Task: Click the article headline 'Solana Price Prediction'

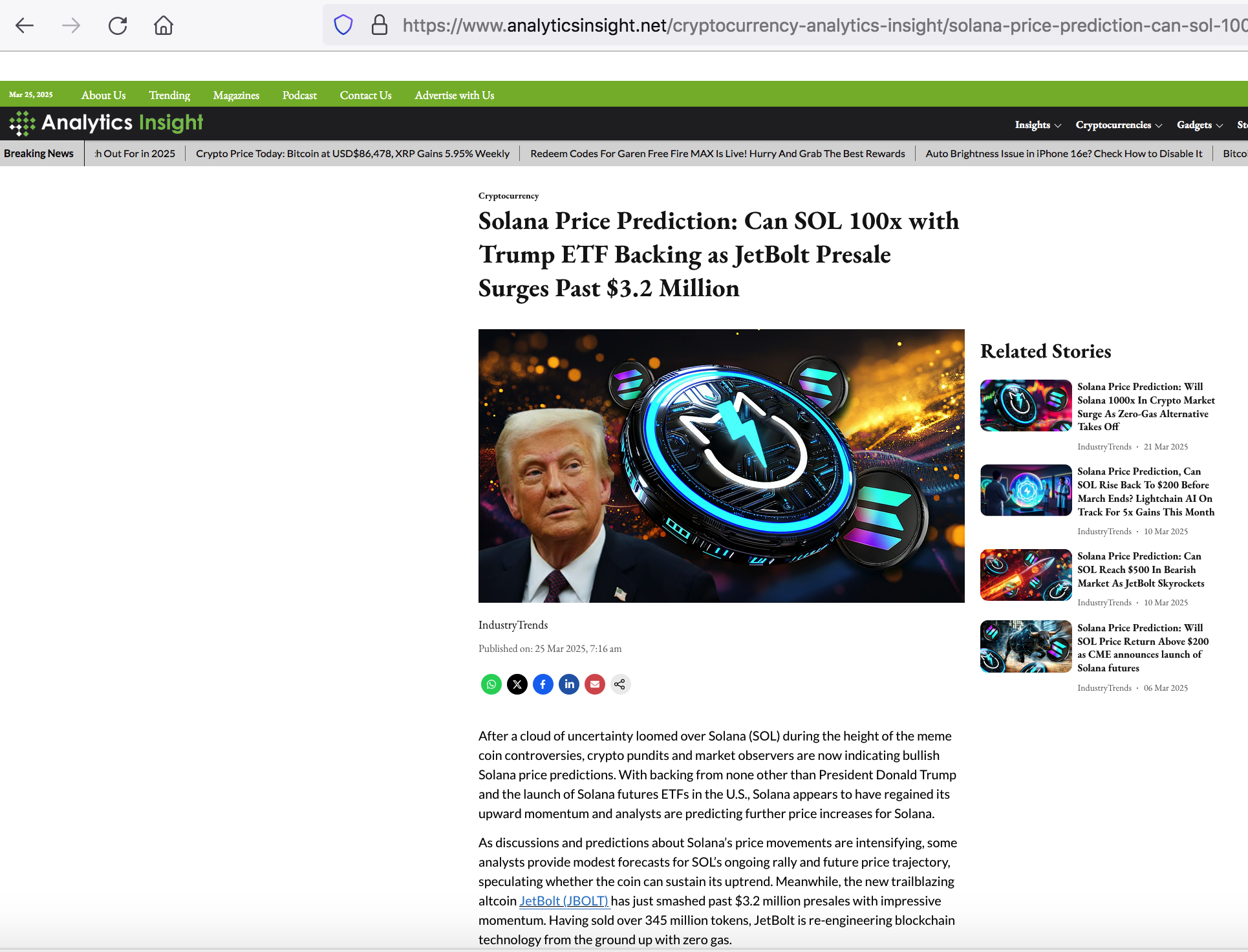Action: pyautogui.click(x=718, y=255)
